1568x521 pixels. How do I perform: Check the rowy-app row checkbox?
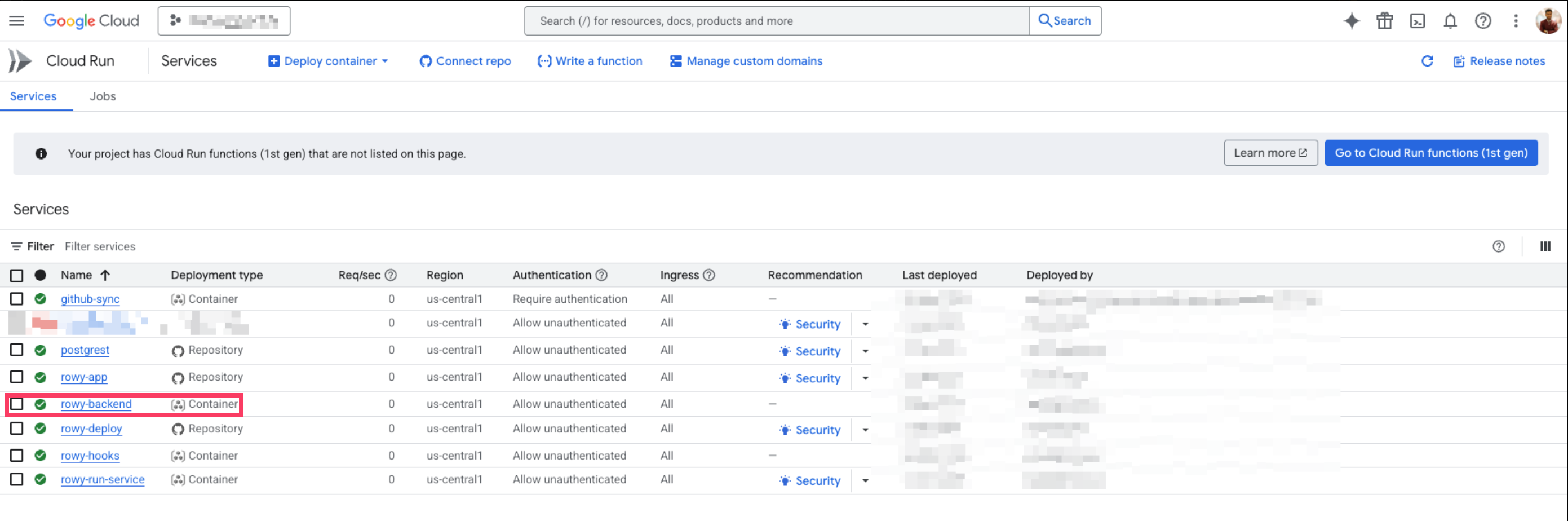[16, 377]
